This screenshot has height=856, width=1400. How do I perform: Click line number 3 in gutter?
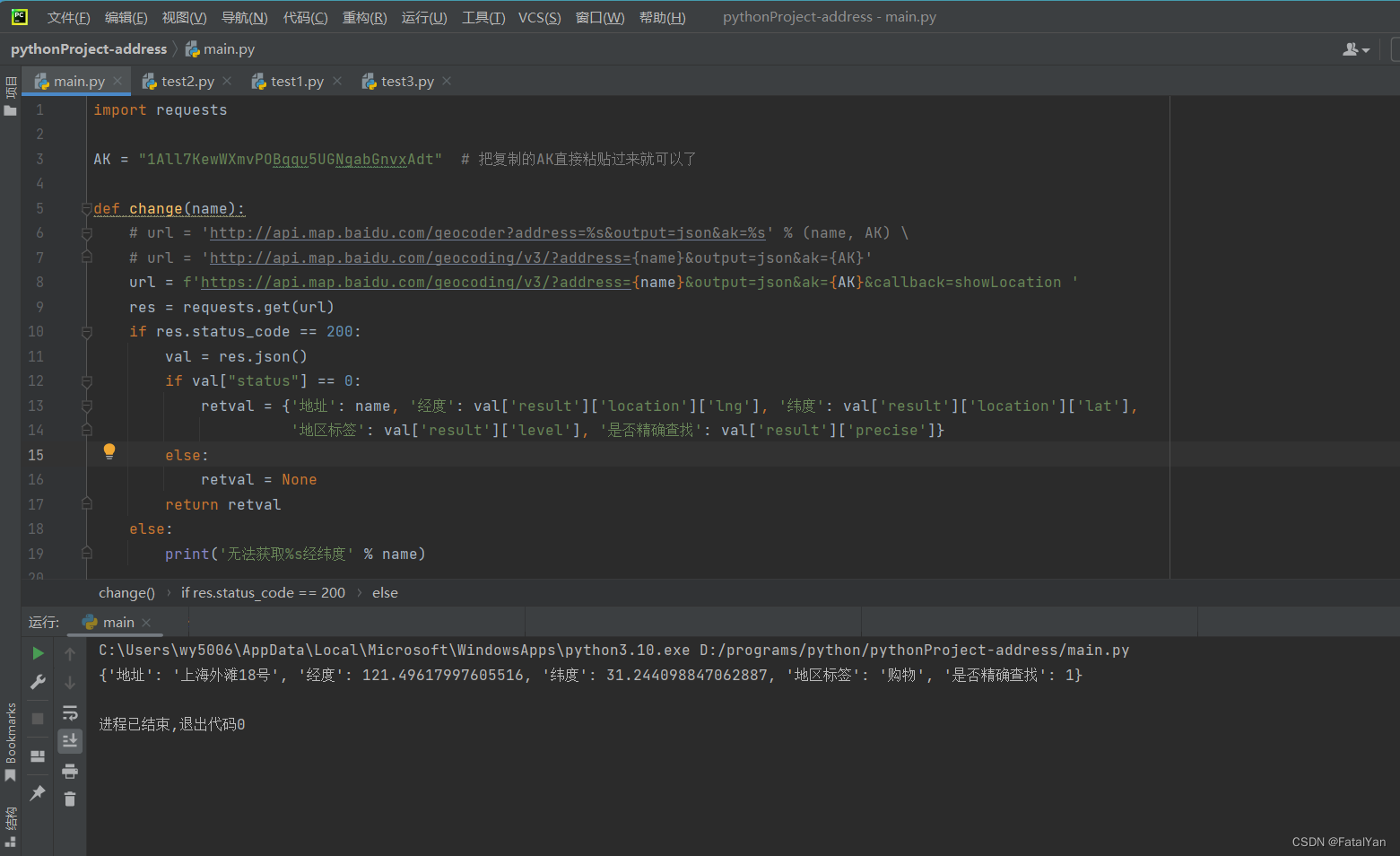pos(39,159)
